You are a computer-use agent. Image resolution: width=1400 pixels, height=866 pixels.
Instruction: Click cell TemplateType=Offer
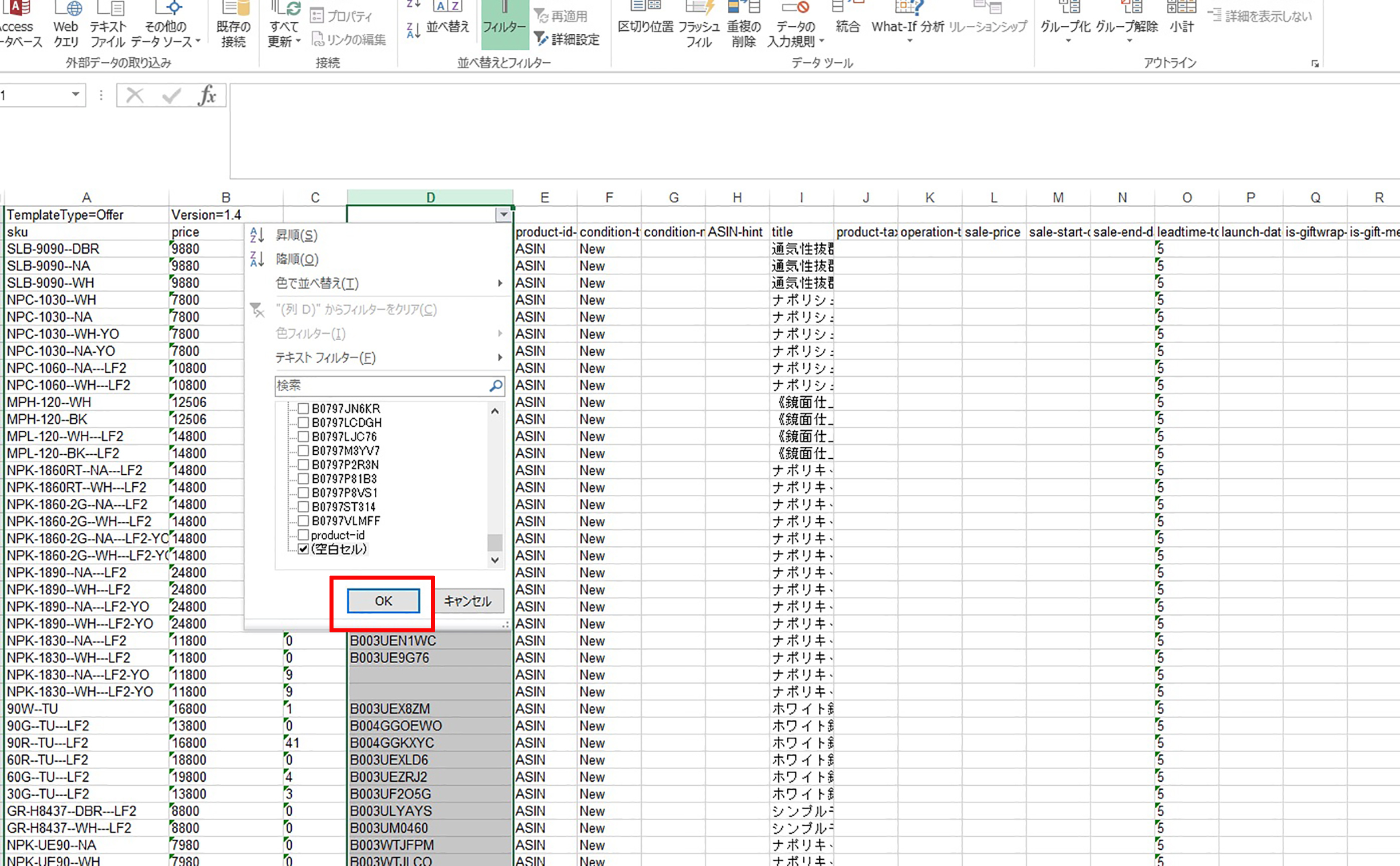pyautogui.click(x=87, y=215)
